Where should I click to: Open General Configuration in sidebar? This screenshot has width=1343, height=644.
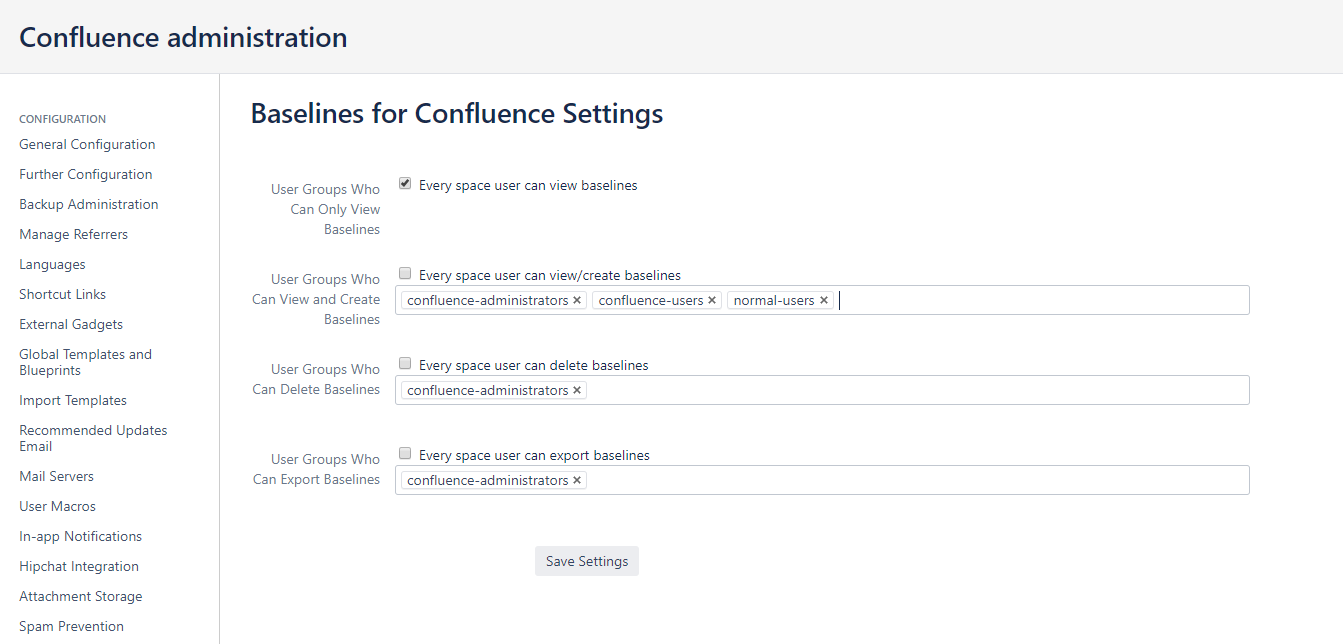(87, 144)
